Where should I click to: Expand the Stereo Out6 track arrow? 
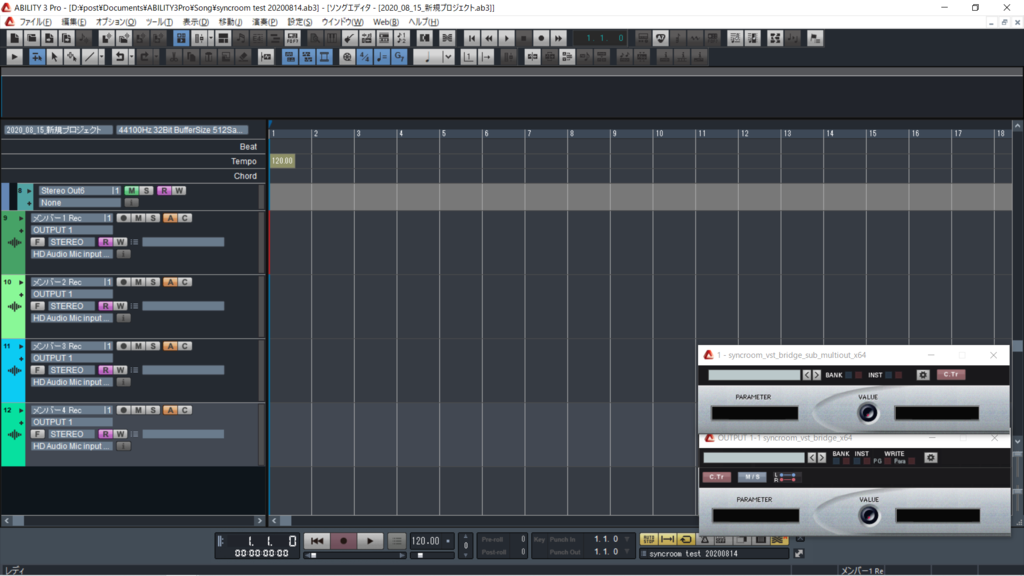[29, 191]
